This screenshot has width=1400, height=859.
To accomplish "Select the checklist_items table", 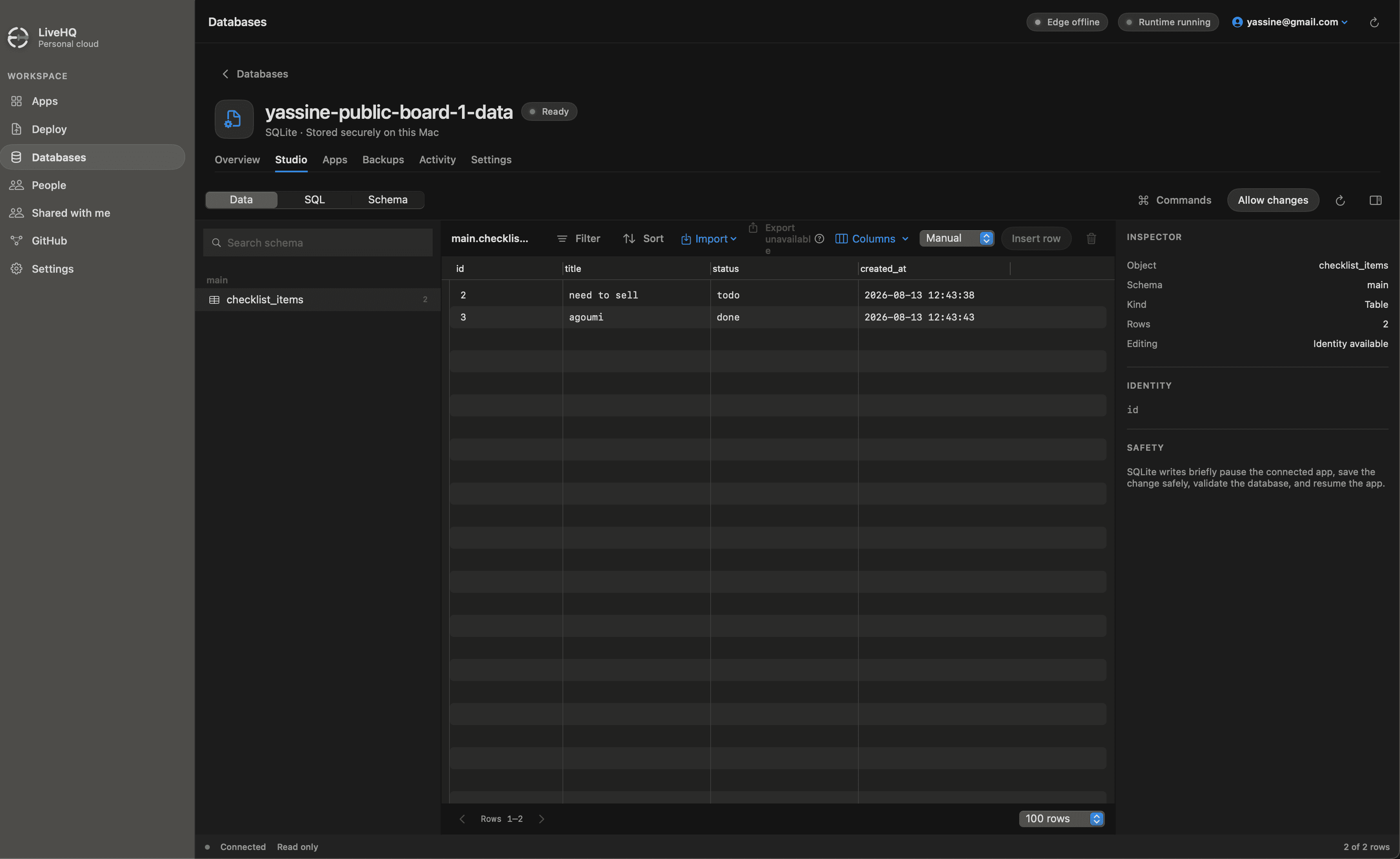I will click(x=318, y=300).
